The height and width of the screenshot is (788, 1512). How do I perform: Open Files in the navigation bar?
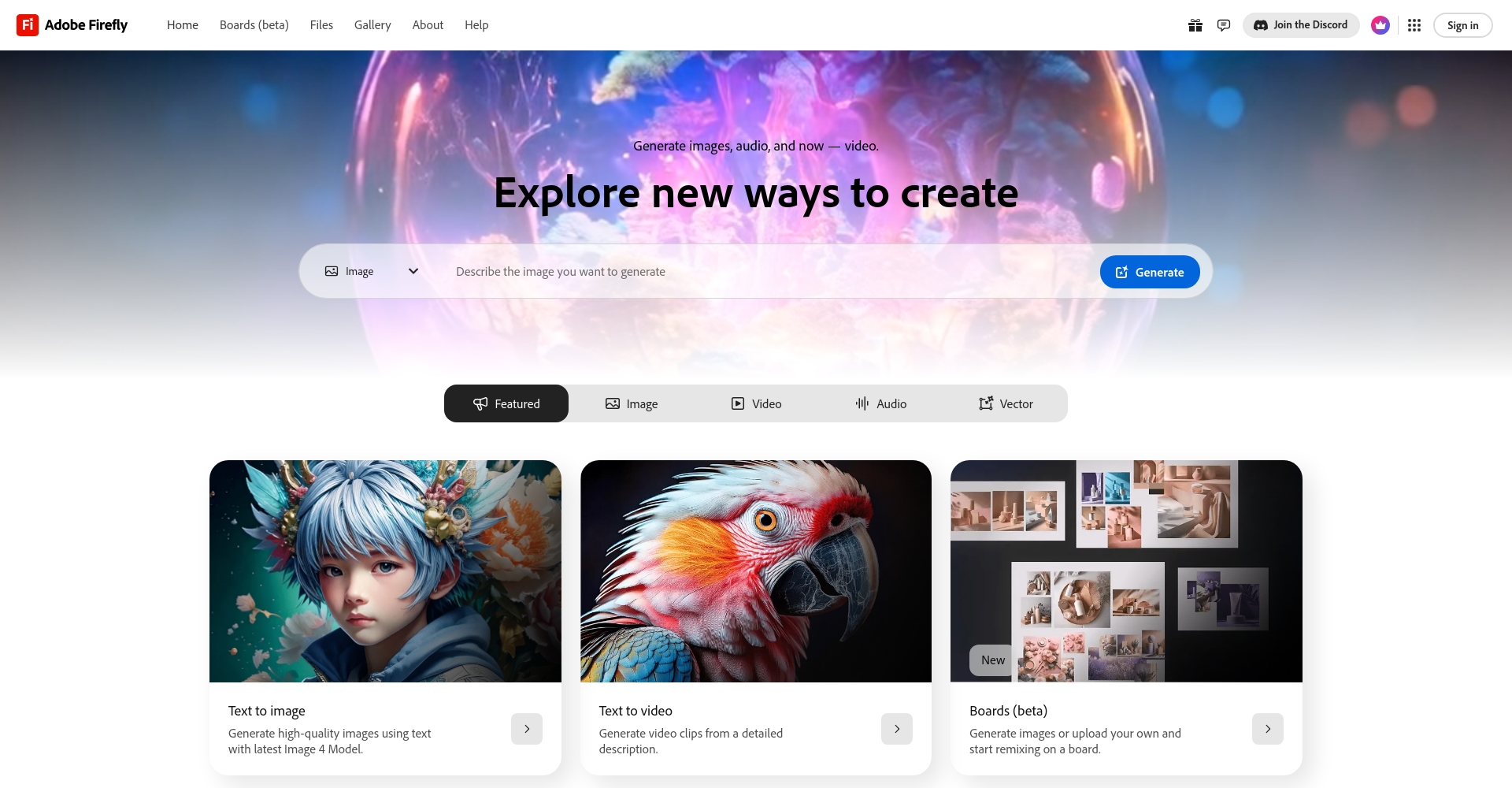321,25
